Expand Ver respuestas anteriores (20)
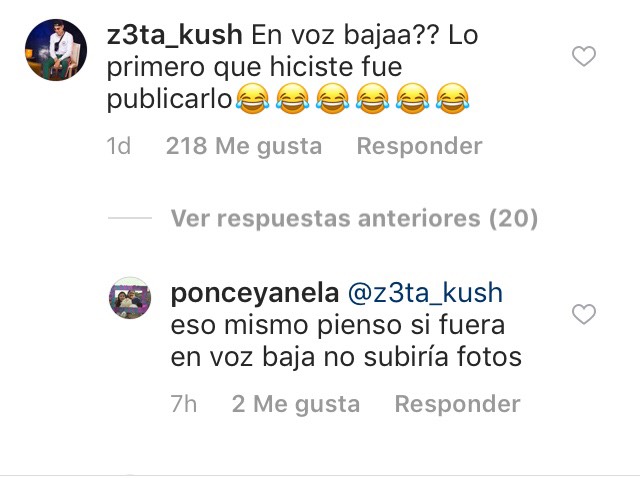The height and width of the screenshot is (478, 640). [x=354, y=218]
